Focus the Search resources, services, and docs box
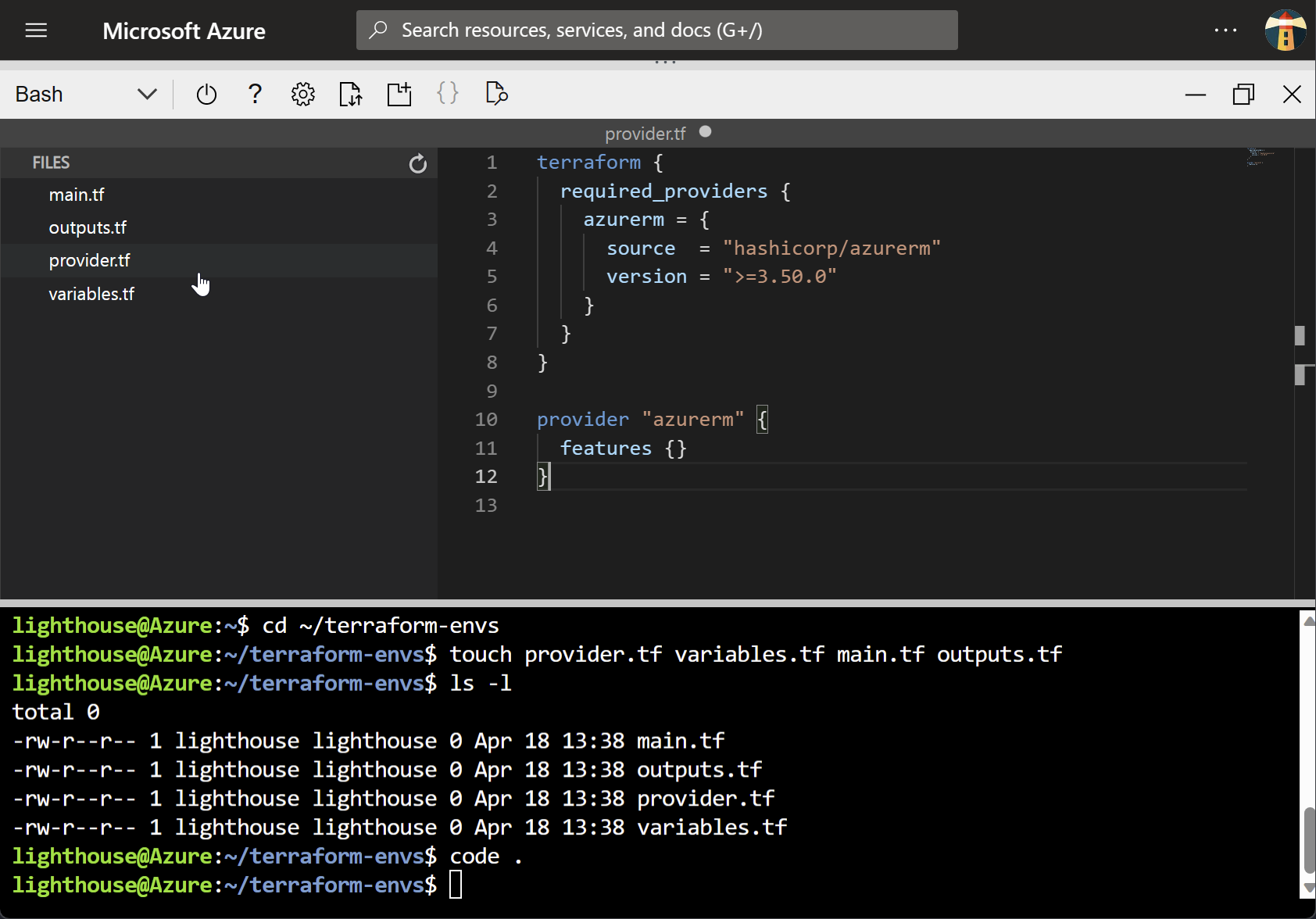Viewport: 1316px width, 919px height. coord(656,30)
